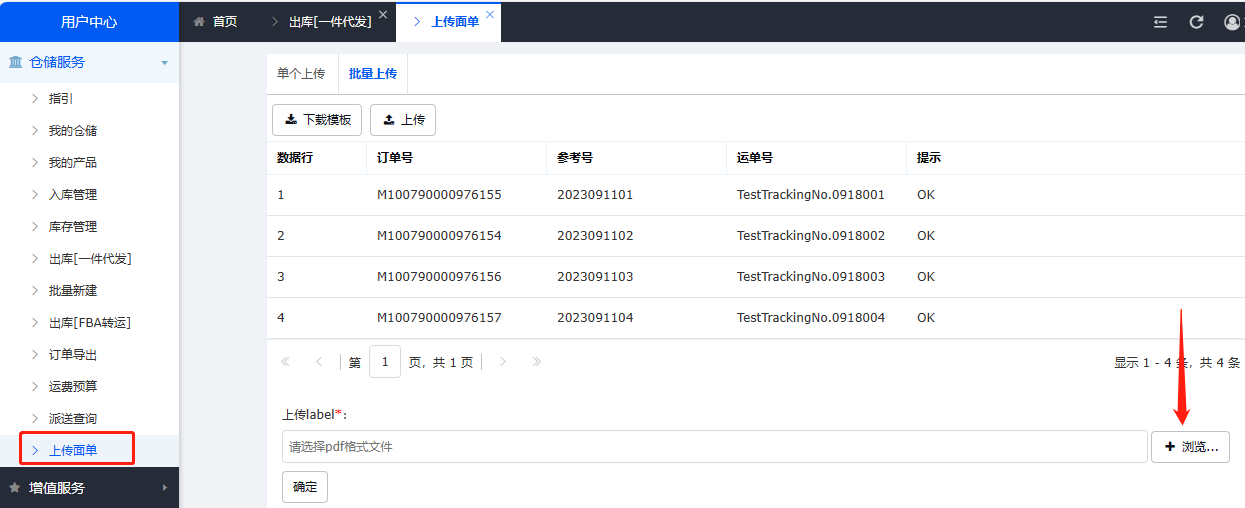This screenshot has width=1245, height=508.
Task: Click reference number 2023091101
Action: click(595, 195)
